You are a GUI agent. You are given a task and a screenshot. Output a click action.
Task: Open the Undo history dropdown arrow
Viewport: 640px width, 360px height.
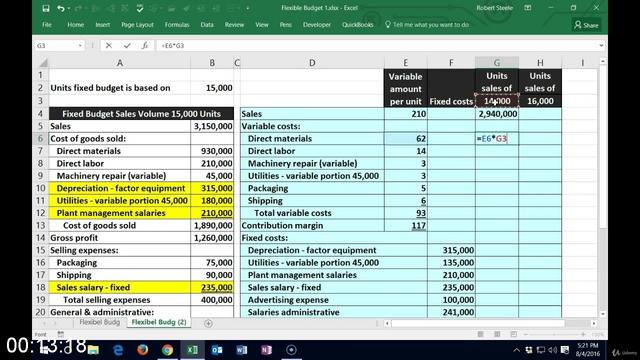point(69,8)
